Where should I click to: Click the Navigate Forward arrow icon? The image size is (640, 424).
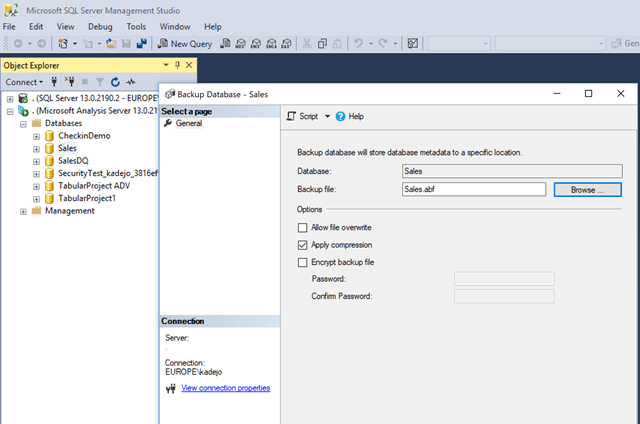pos(42,43)
